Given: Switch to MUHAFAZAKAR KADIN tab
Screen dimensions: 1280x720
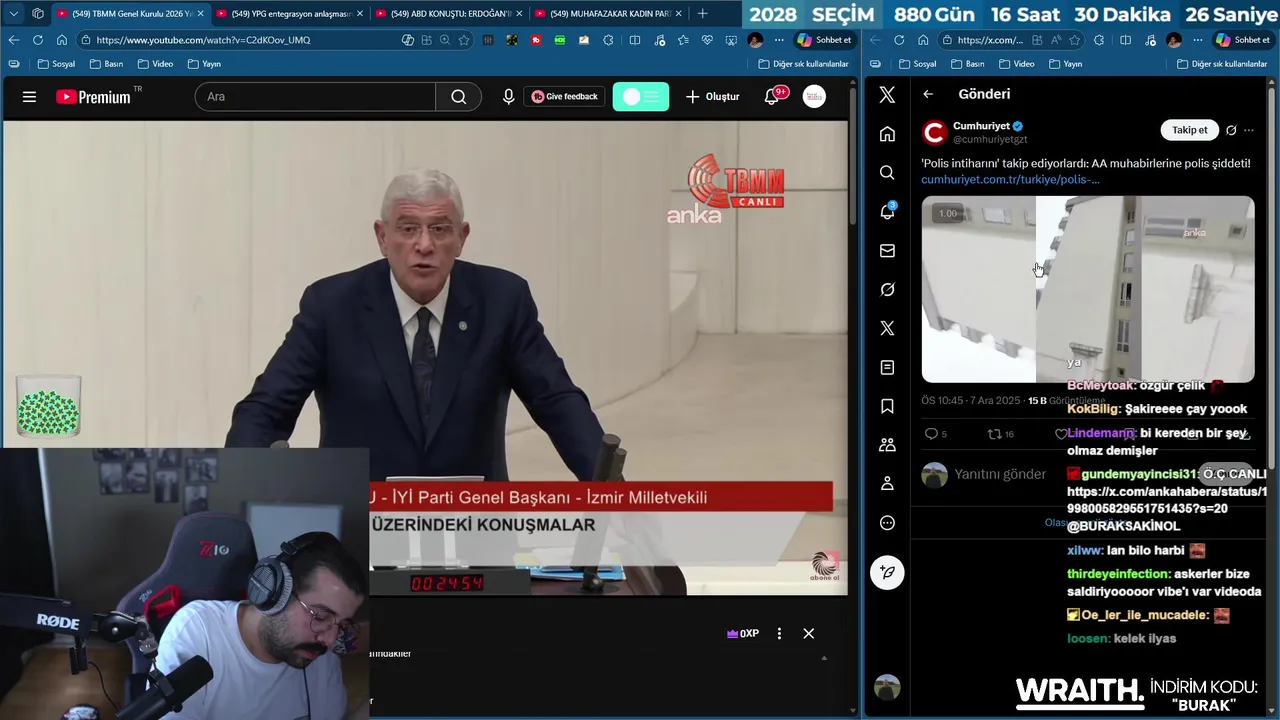Looking at the screenshot, I should pyautogui.click(x=607, y=13).
